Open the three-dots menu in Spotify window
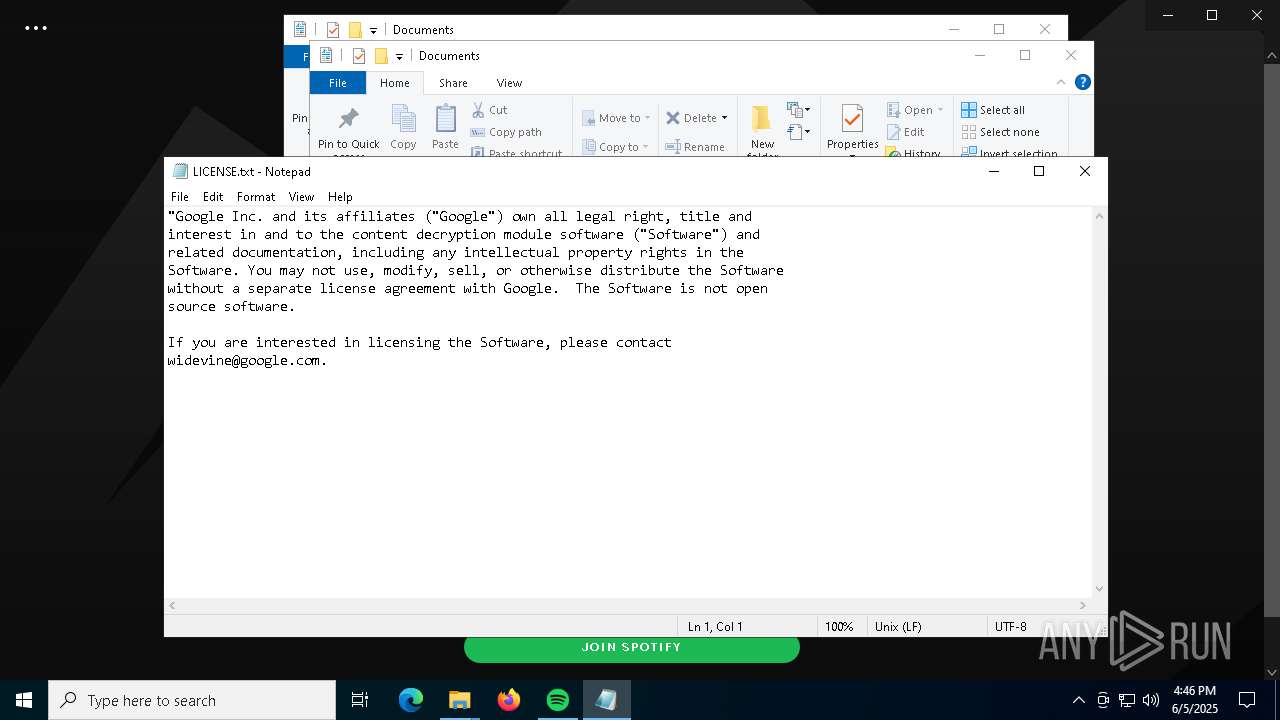1280x720 pixels. [36, 28]
